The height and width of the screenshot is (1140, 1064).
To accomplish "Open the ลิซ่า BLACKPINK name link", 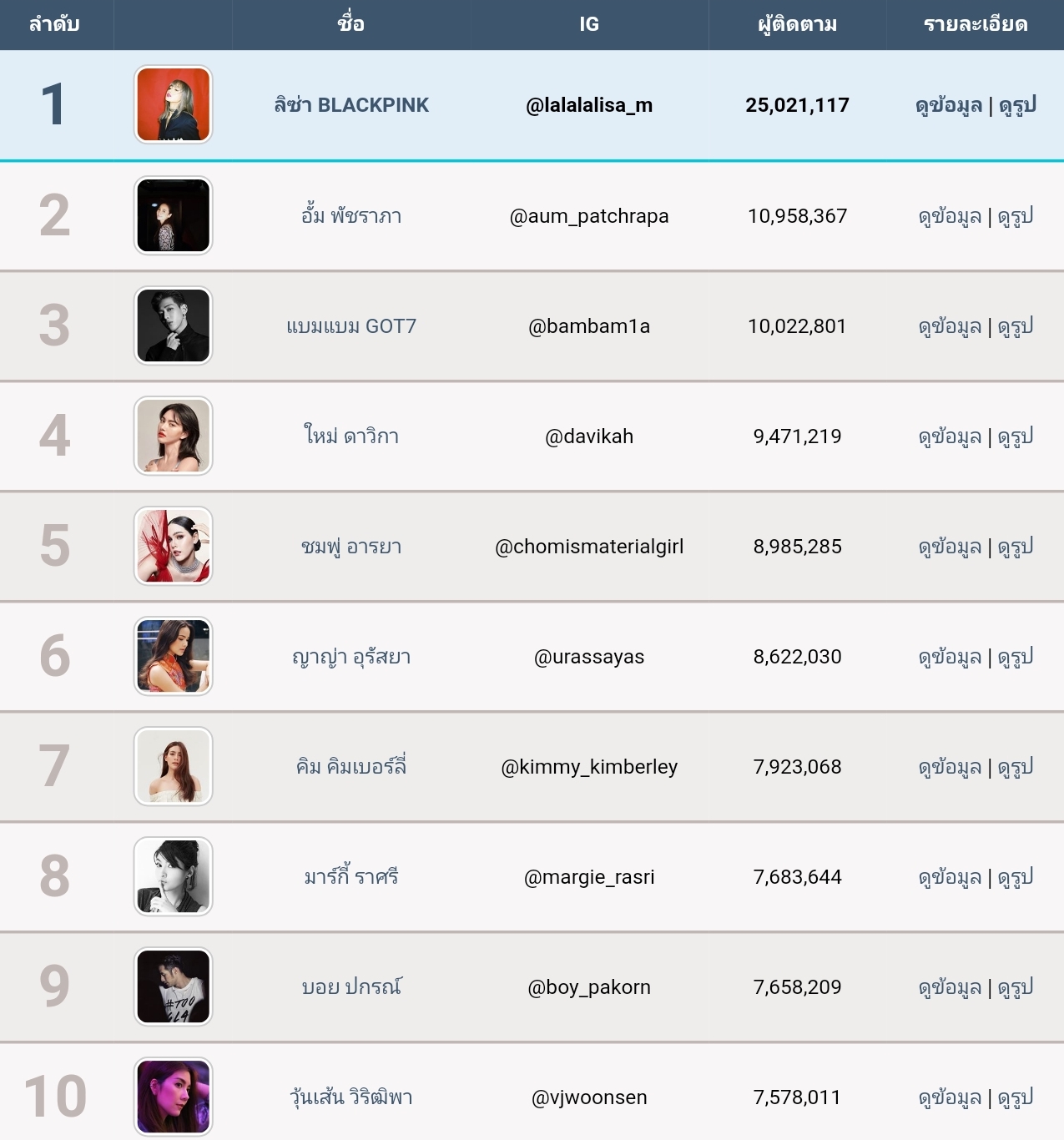I will (351, 105).
